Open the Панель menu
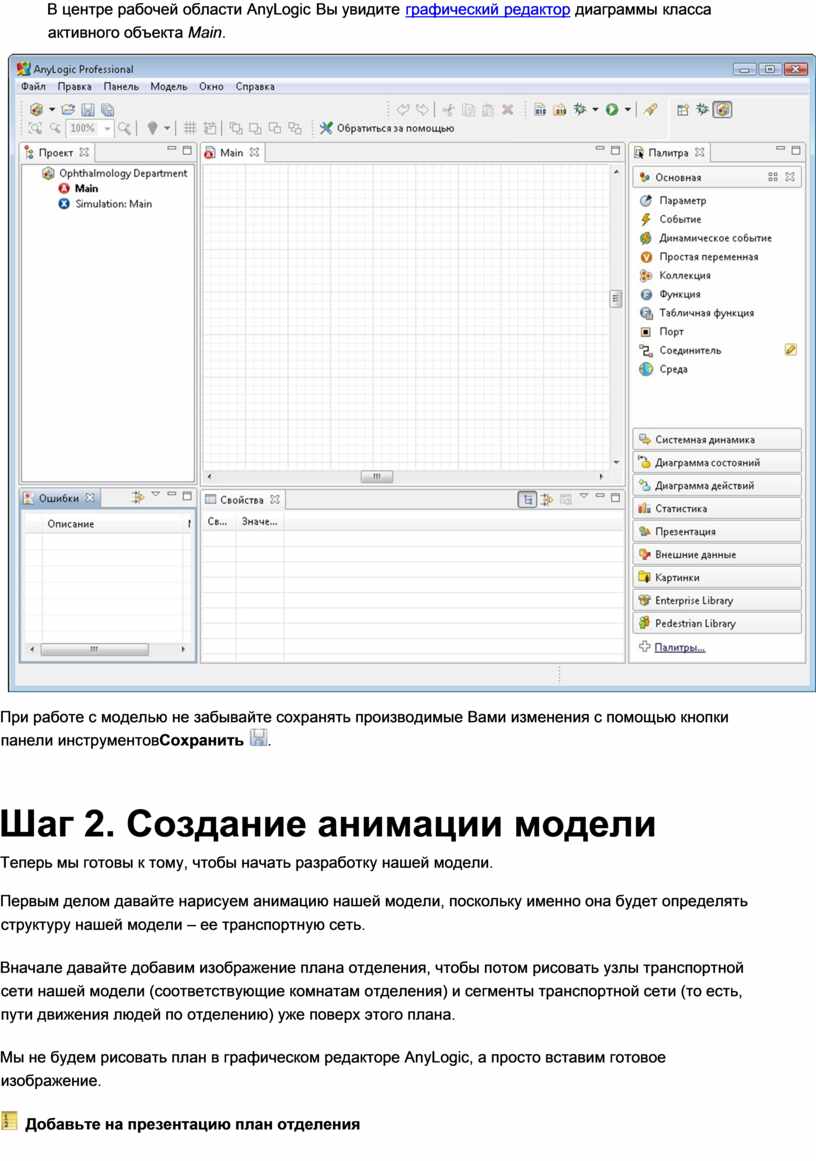The image size is (816, 1161). [x=121, y=86]
